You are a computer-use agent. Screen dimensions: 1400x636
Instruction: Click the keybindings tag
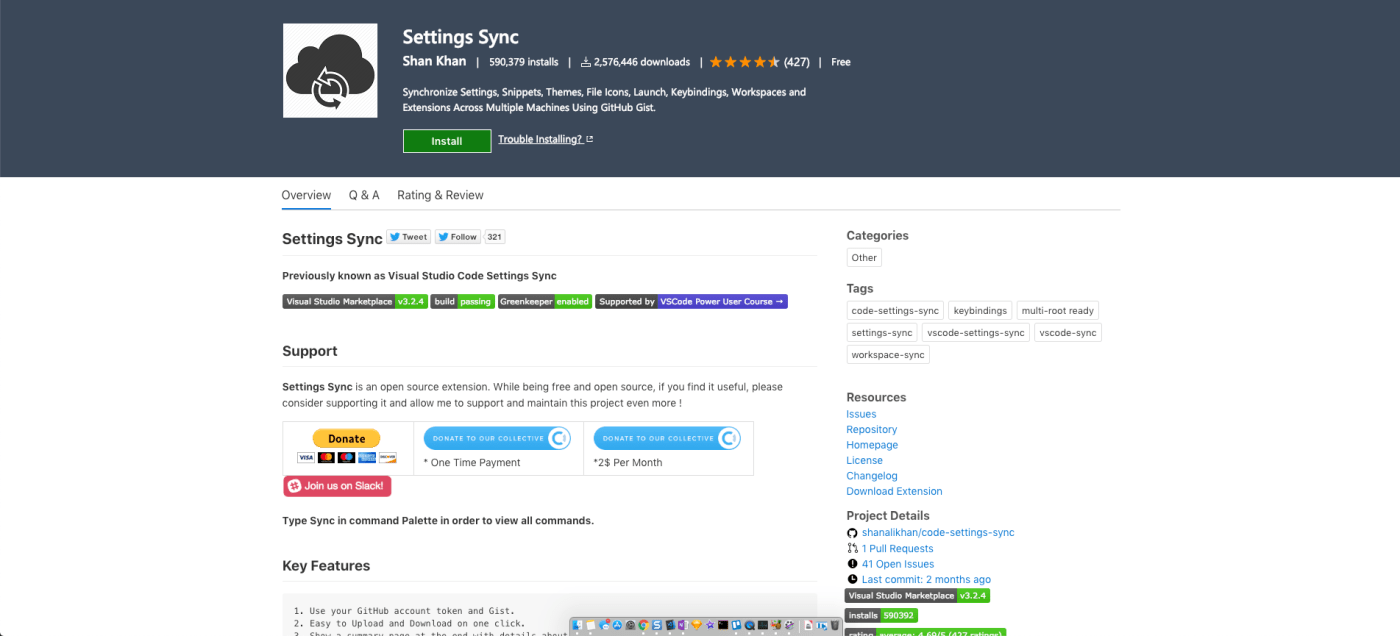click(980, 311)
